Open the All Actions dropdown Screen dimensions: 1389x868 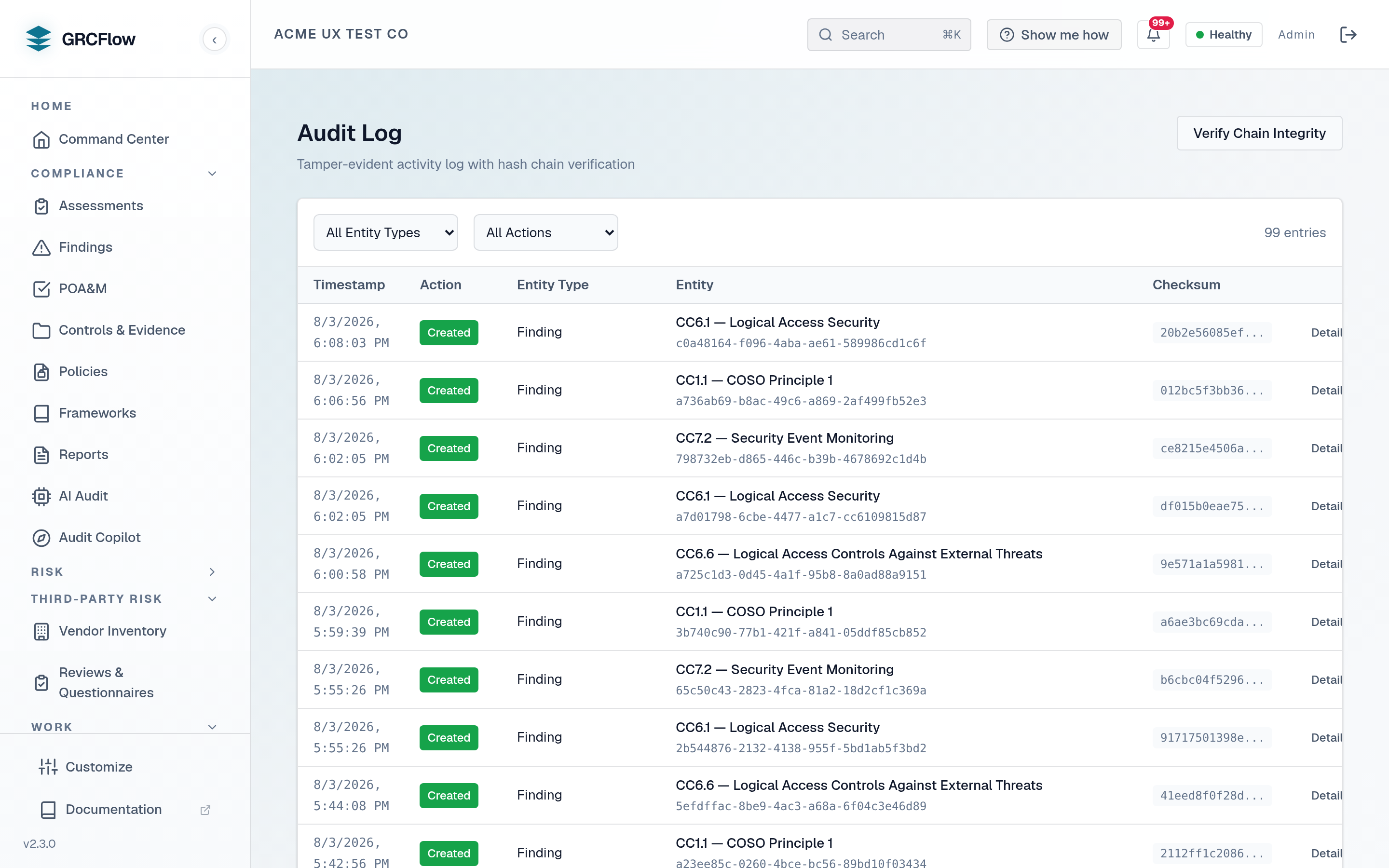(546, 232)
